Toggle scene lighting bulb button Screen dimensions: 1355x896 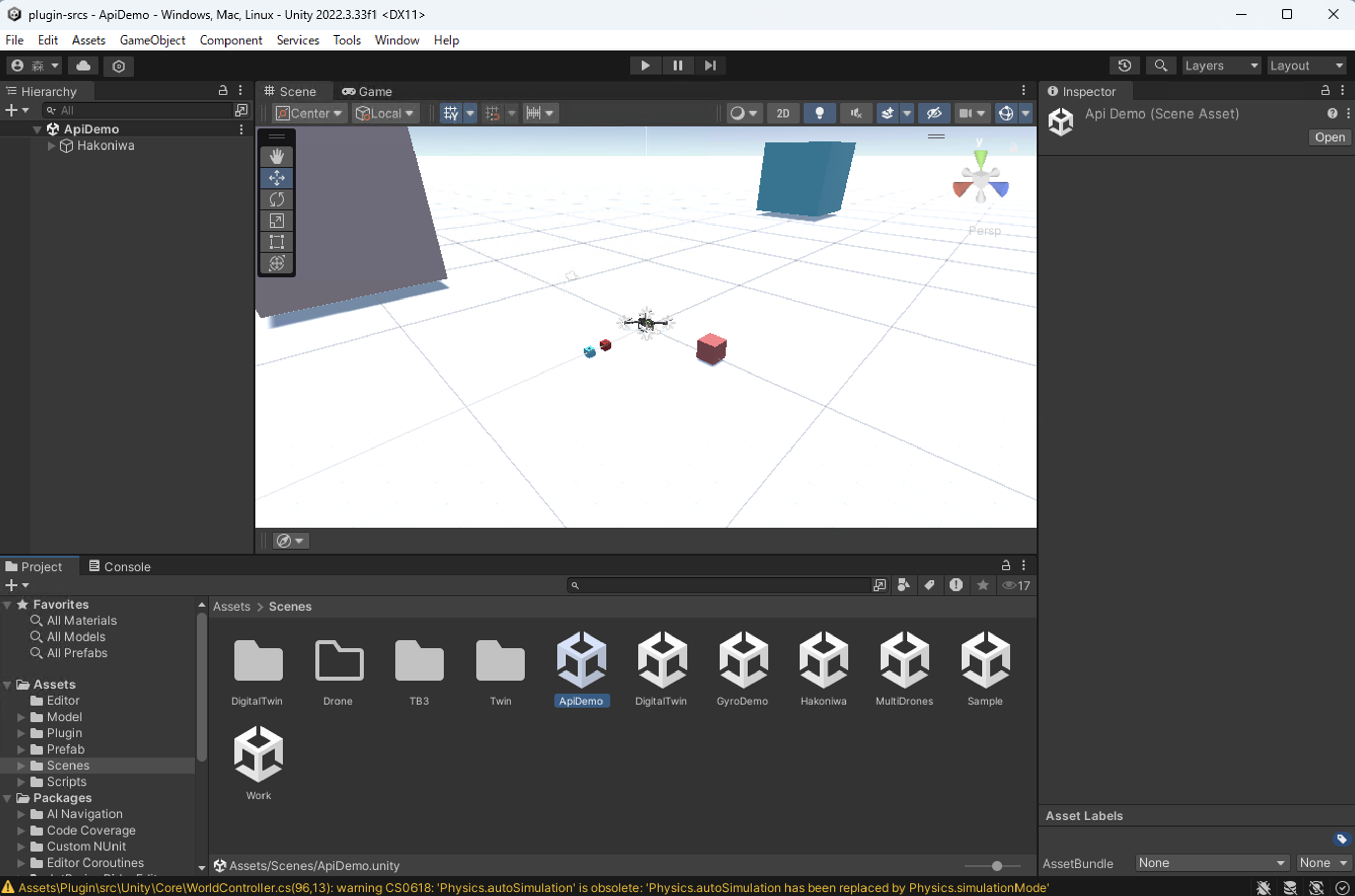819,113
